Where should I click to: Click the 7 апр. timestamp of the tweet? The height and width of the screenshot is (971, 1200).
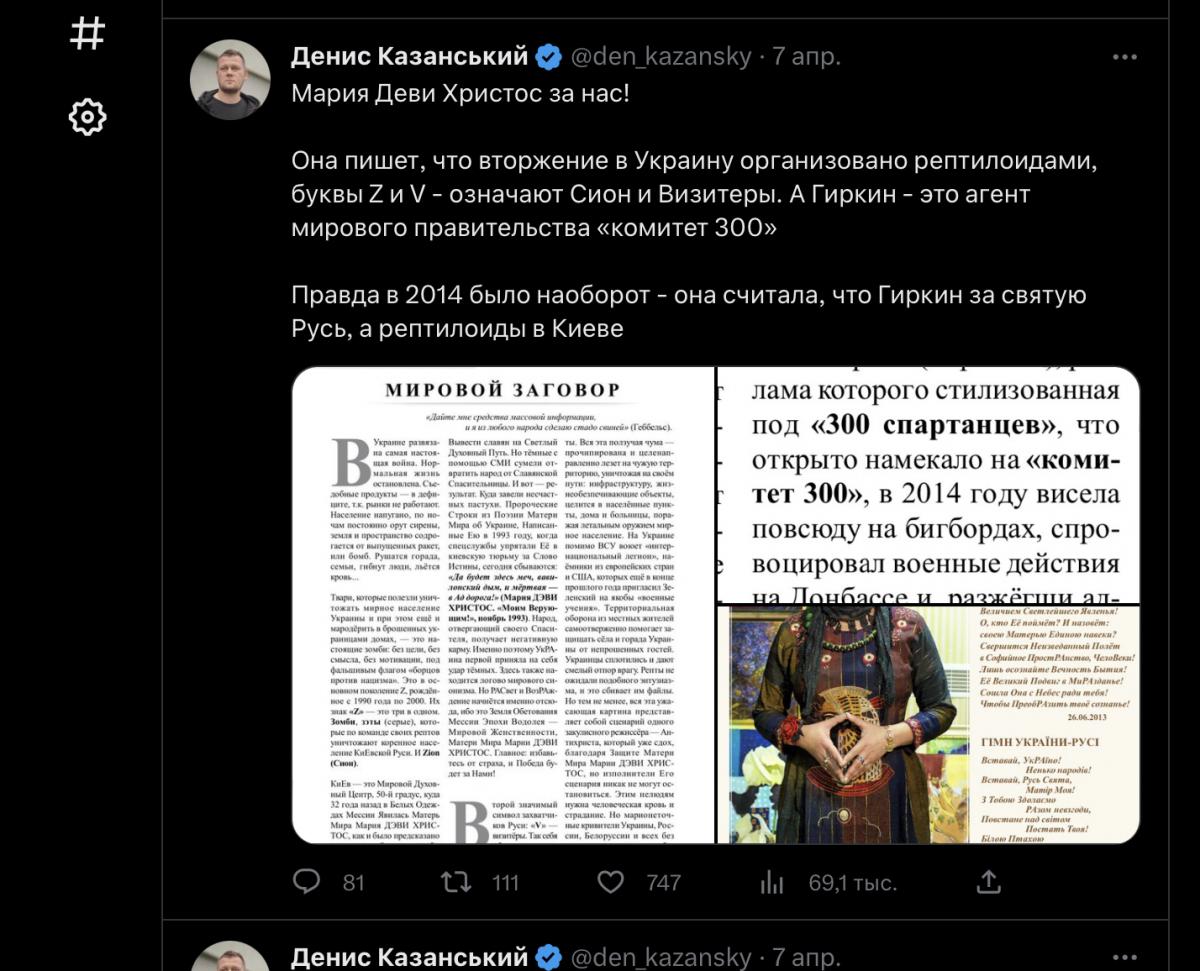pos(806,56)
